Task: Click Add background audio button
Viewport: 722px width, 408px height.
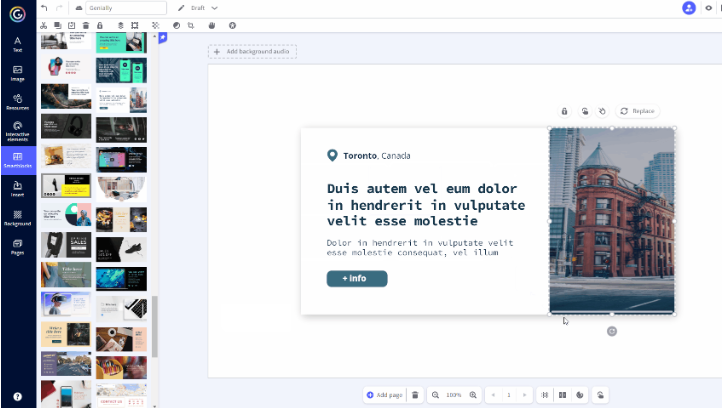Action: [x=252, y=52]
